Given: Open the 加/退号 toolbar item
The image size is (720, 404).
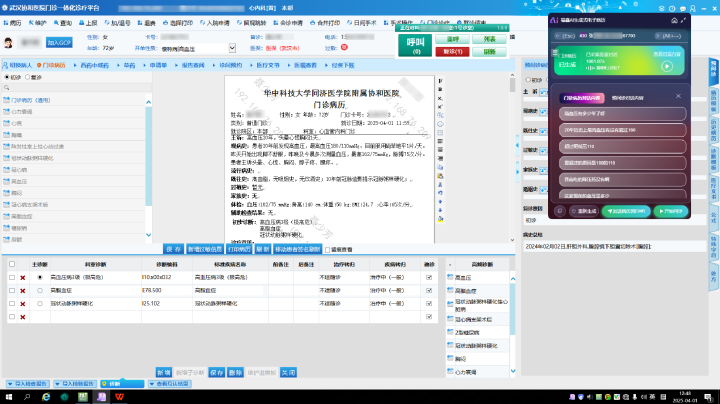Looking at the screenshot, I should click(x=117, y=23).
